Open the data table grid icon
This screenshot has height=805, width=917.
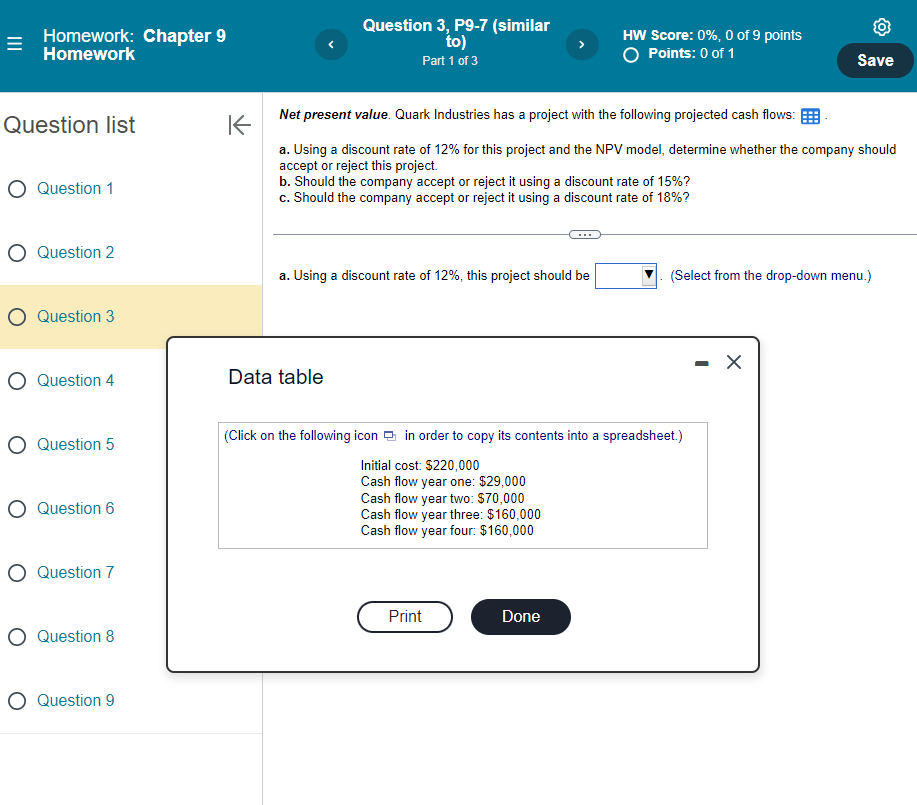pyautogui.click(x=810, y=116)
